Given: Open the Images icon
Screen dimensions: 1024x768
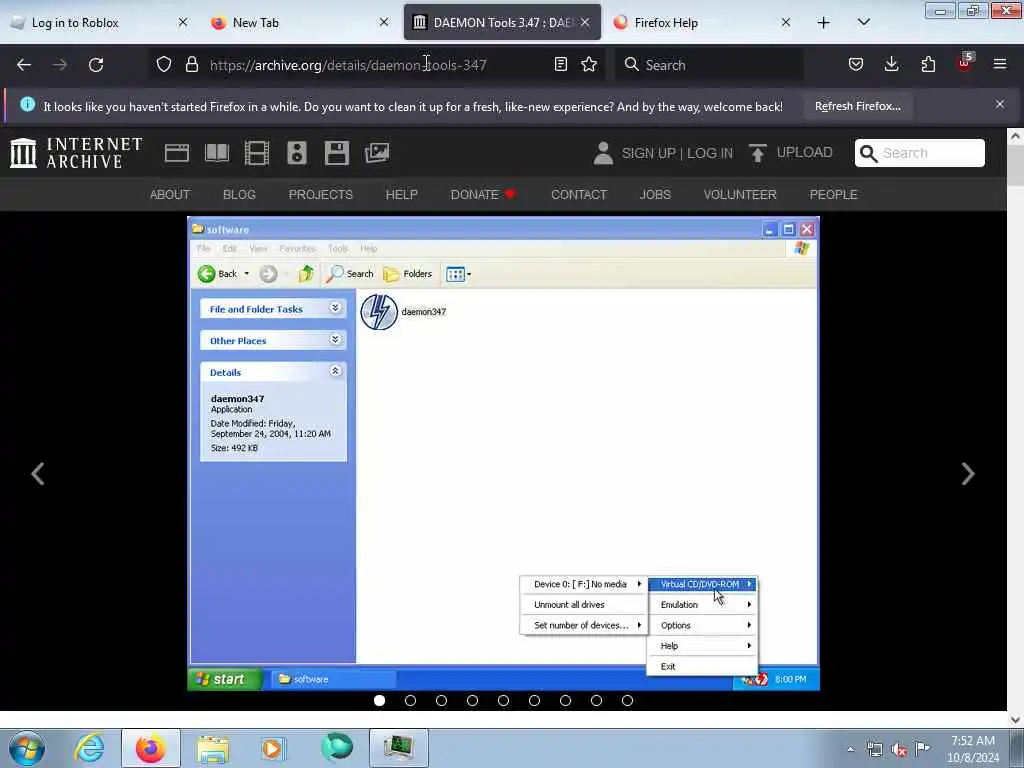Looking at the screenshot, I should (x=377, y=153).
